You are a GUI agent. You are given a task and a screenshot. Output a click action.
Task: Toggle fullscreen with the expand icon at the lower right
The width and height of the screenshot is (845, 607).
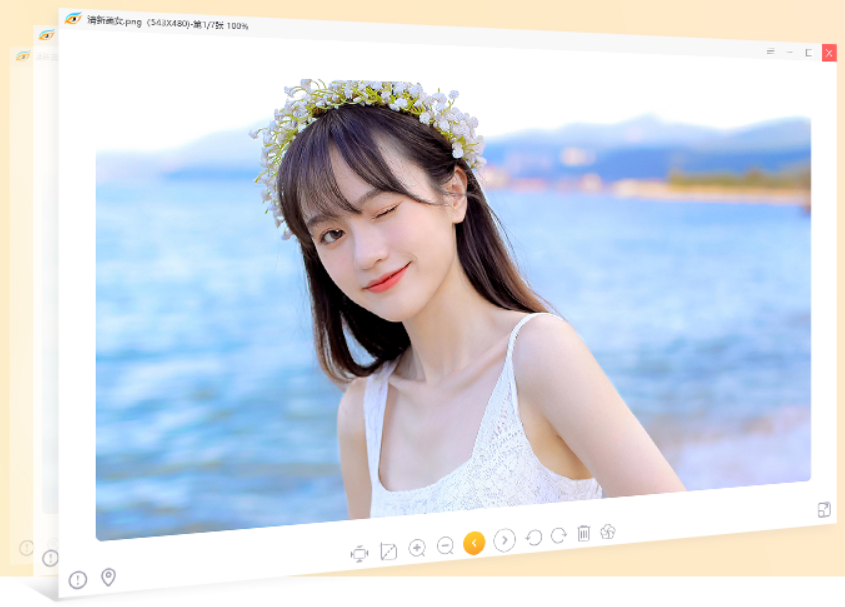824,509
